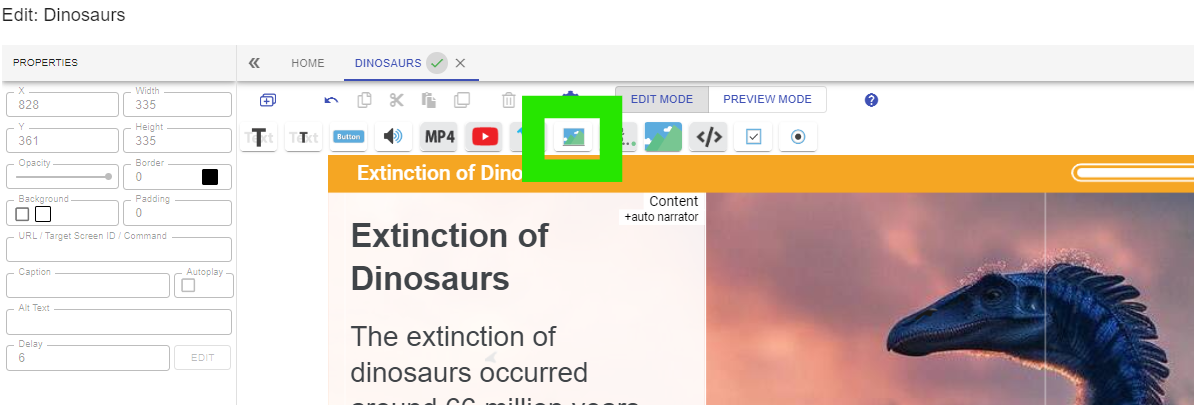Screen dimensions: 1194x405
Task: Insert a checkbox element from toolbar
Action: 753,137
